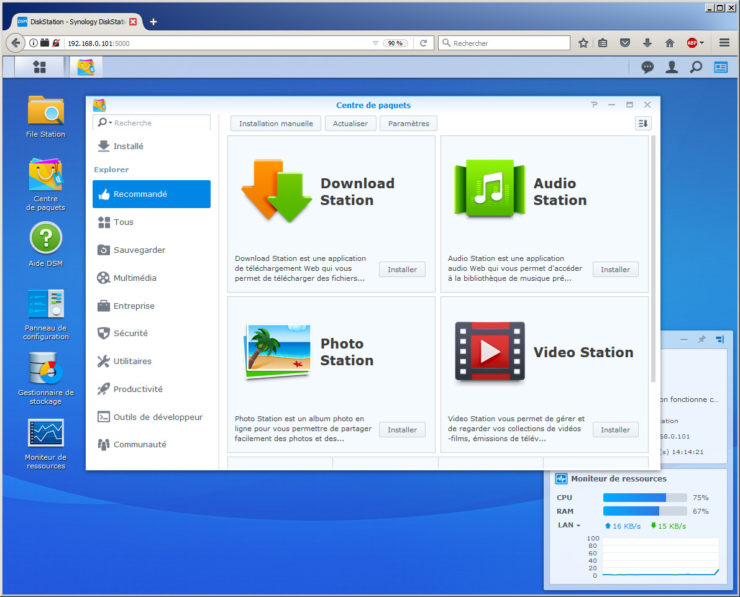
Task: Select the Sécurité category
Action: point(151,333)
